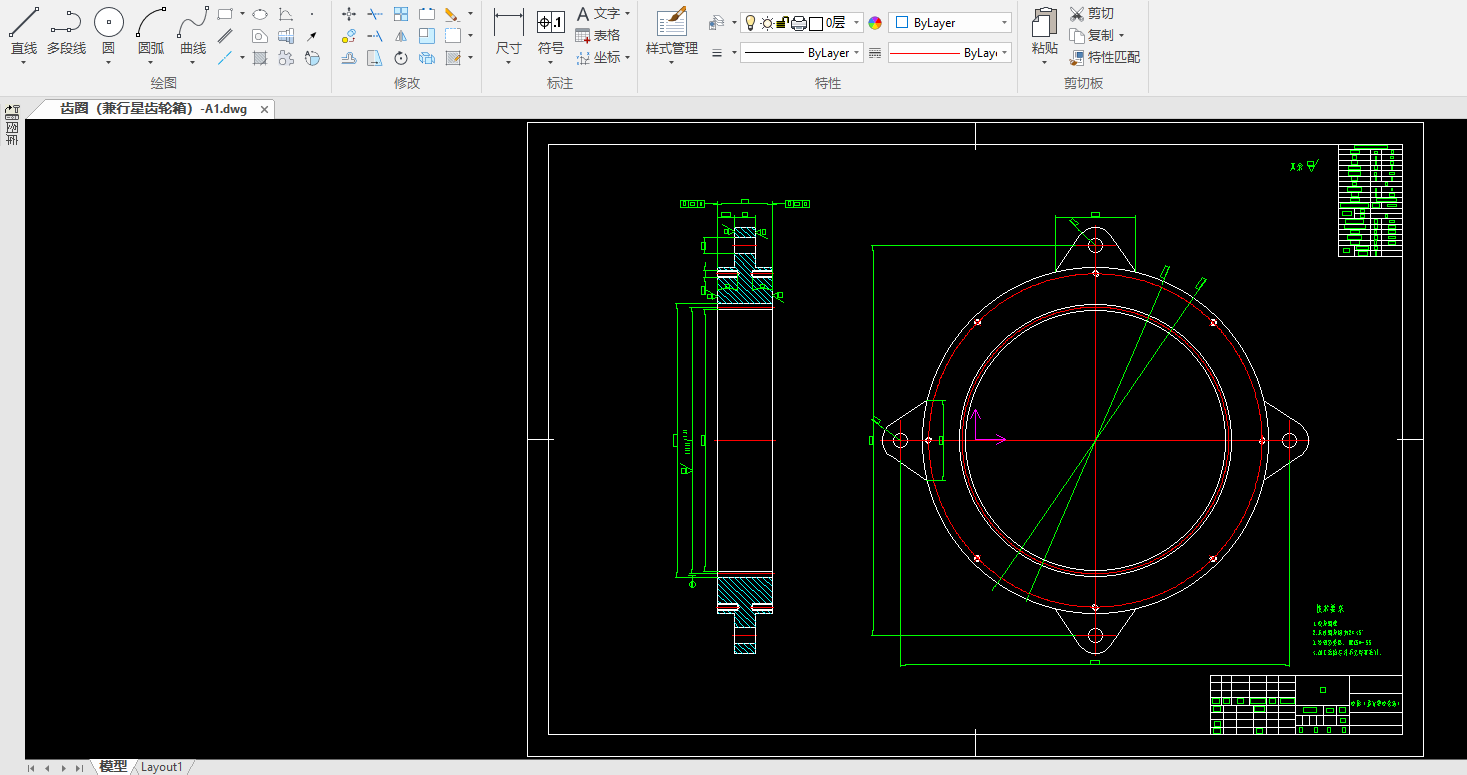
Task: Click the ellipse drawing icon
Action: pyautogui.click(x=259, y=14)
